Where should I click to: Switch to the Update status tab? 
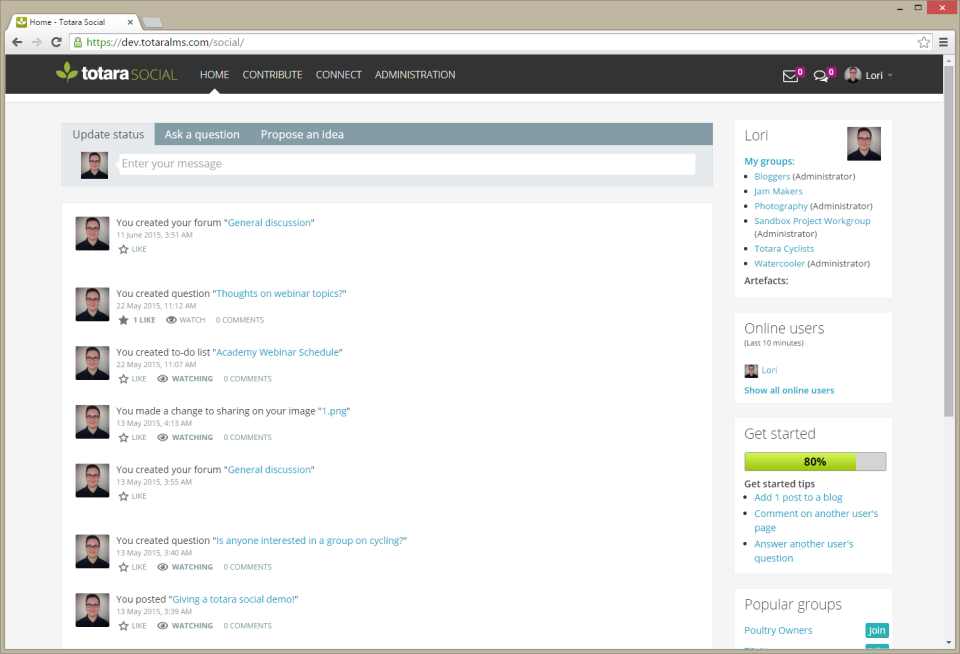(108, 134)
